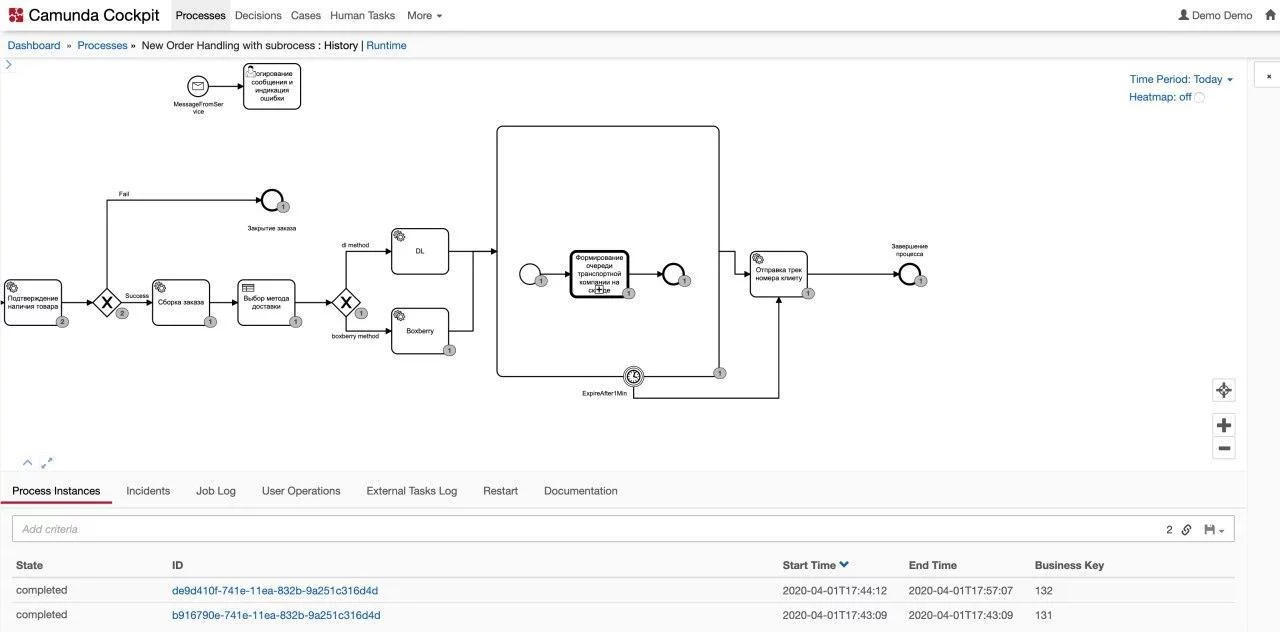Maximize the diagram using the arrows icon
The width and height of the screenshot is (1280, 632).
(46, 463)
